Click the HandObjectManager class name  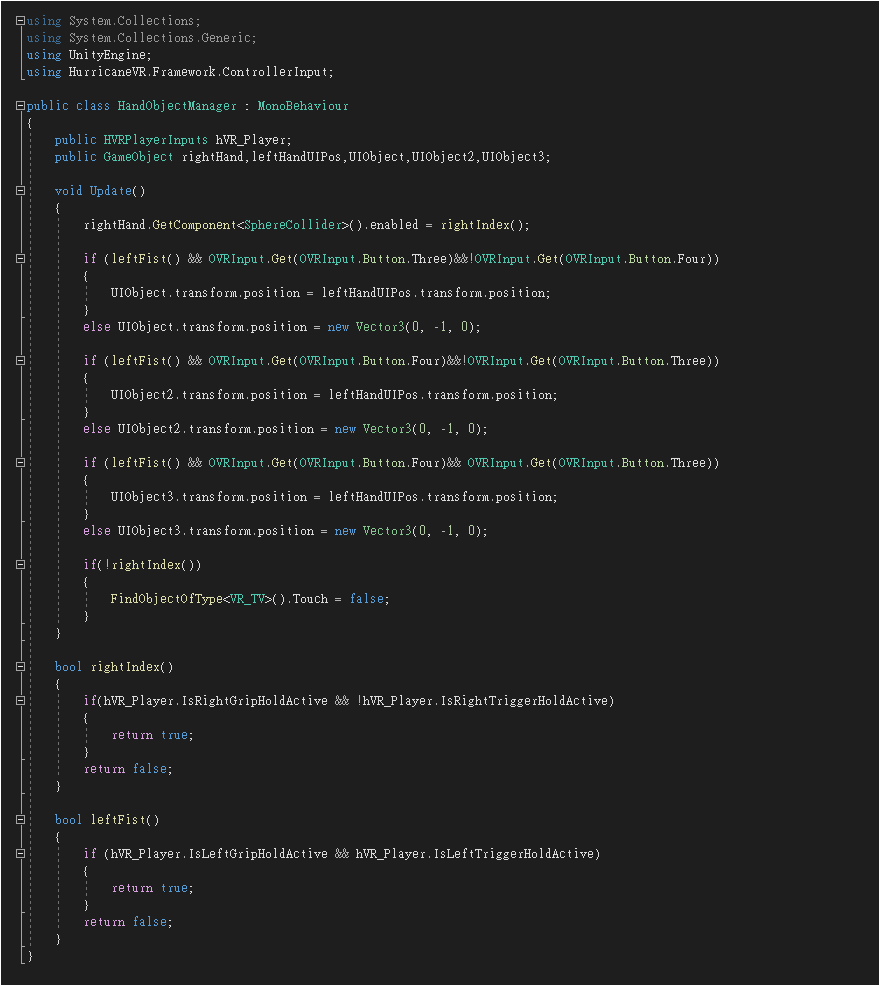coord(177,106)
